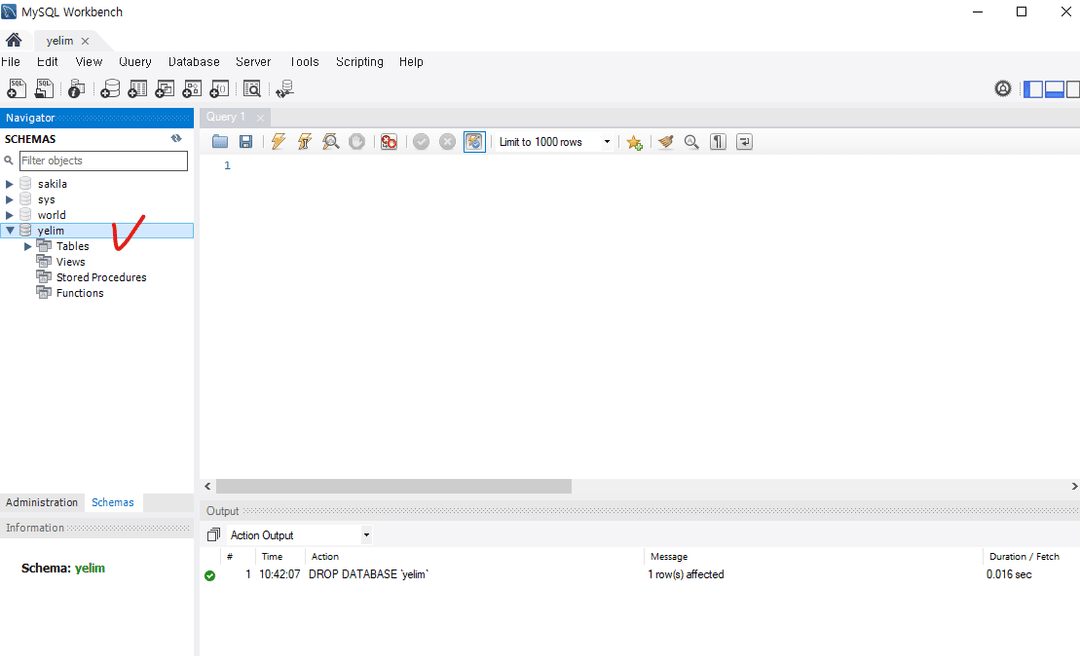Add snippet with the star icon

pos(634,143)
